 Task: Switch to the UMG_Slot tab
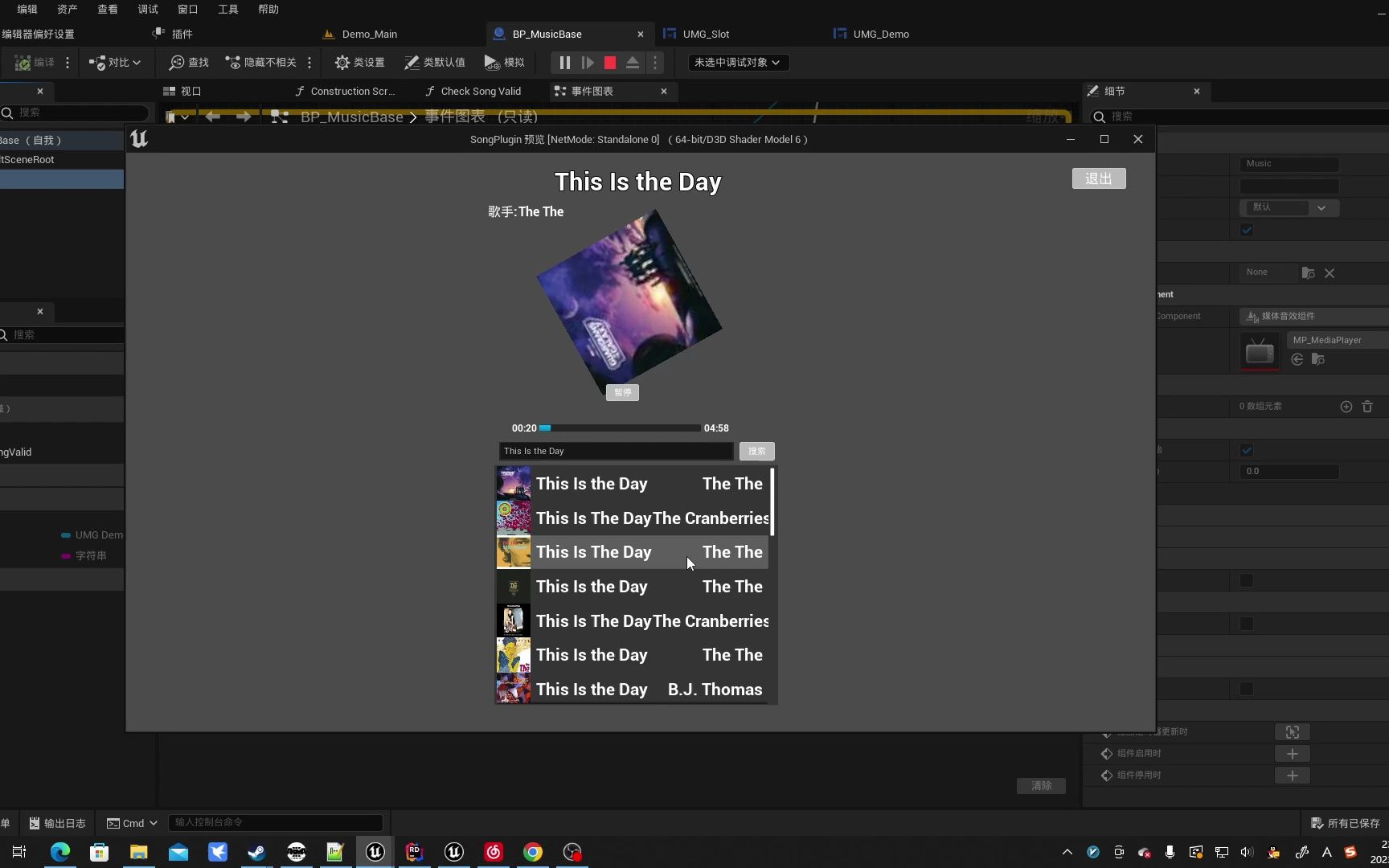pyautogui.click(x=706, y=34)
